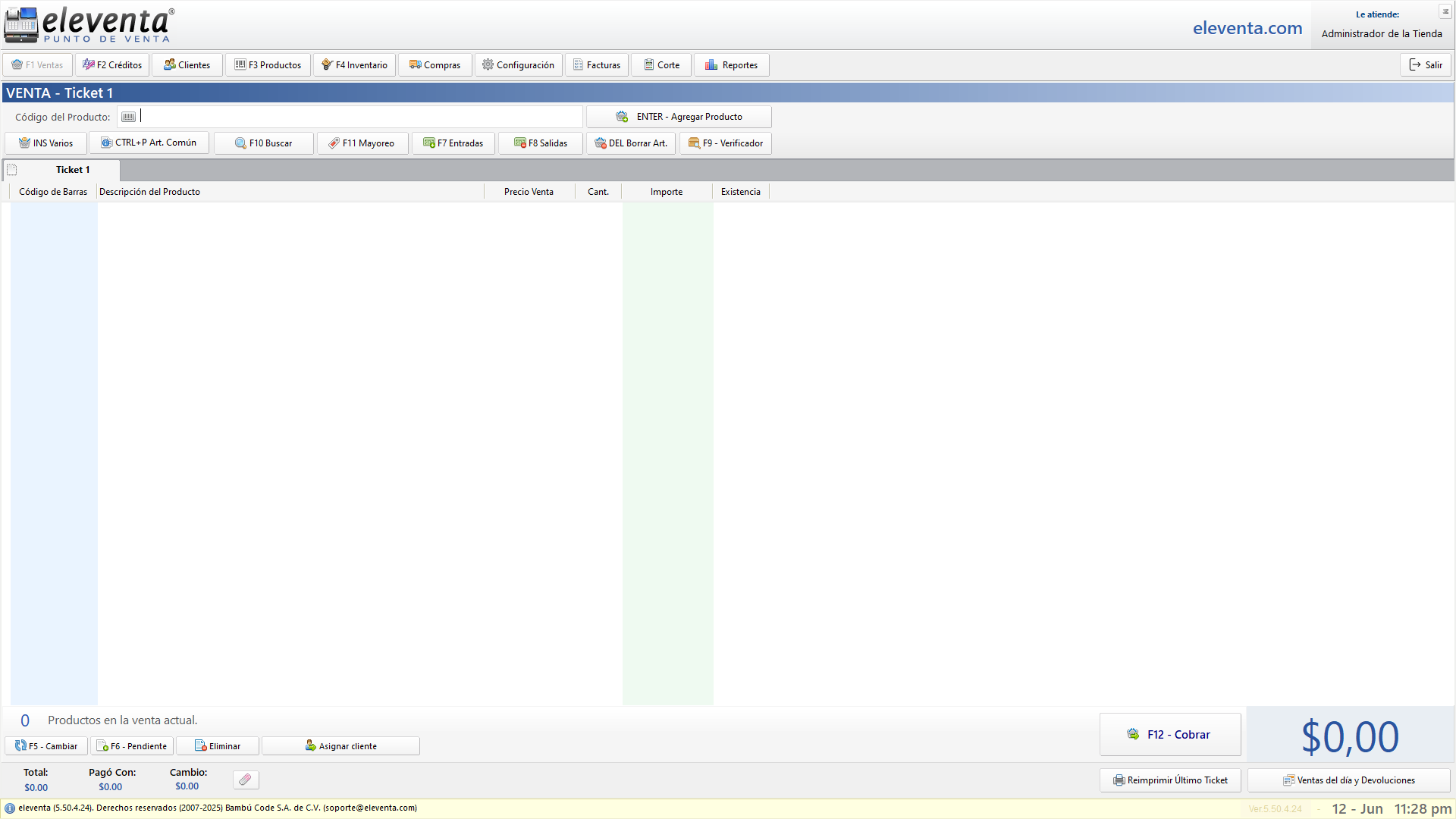The image size is (1456, 819).
Task: Click Salir to exit the application
Action: coord(1425,64)
